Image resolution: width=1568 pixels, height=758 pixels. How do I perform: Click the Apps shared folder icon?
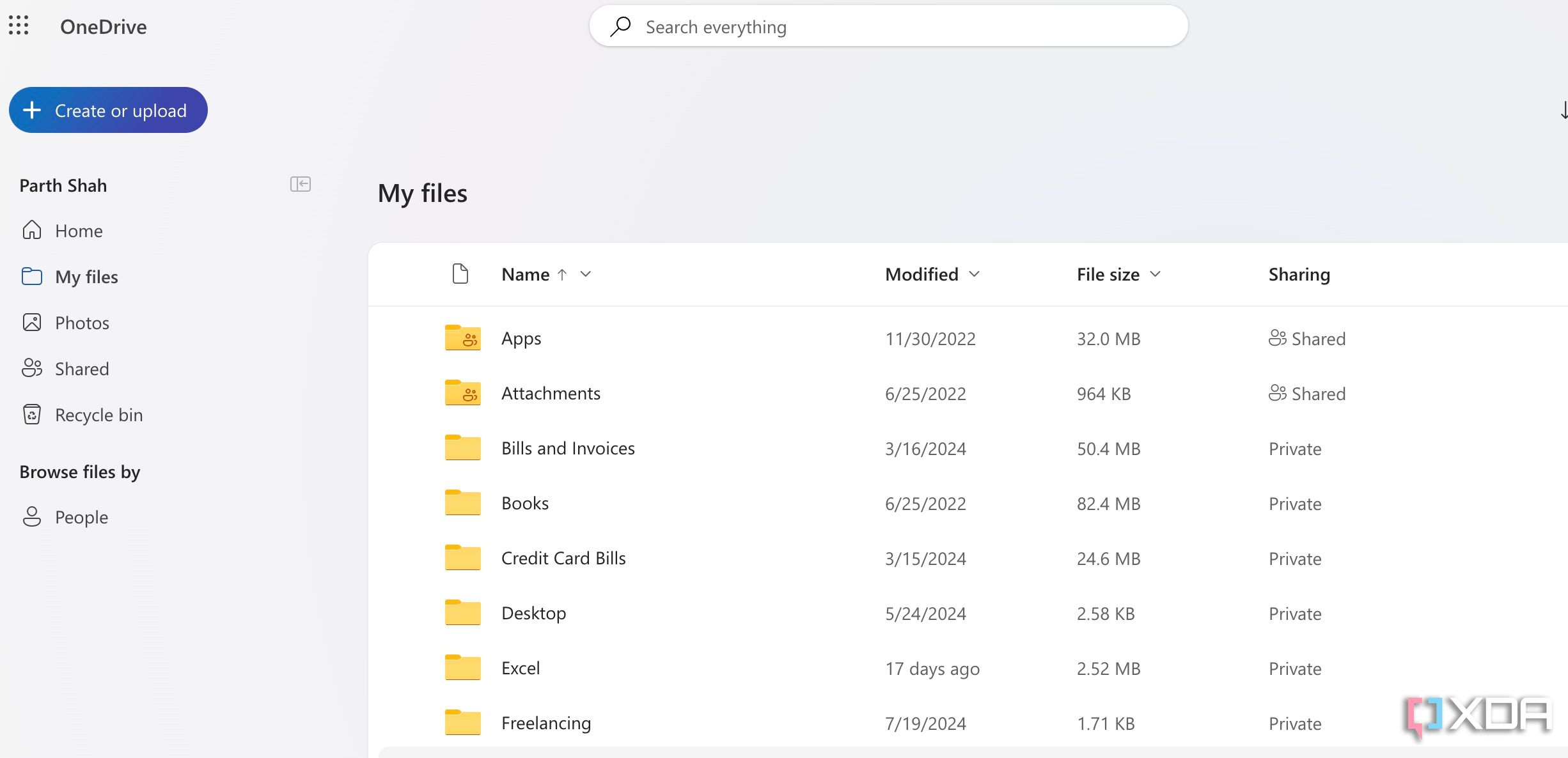(463, 337)
